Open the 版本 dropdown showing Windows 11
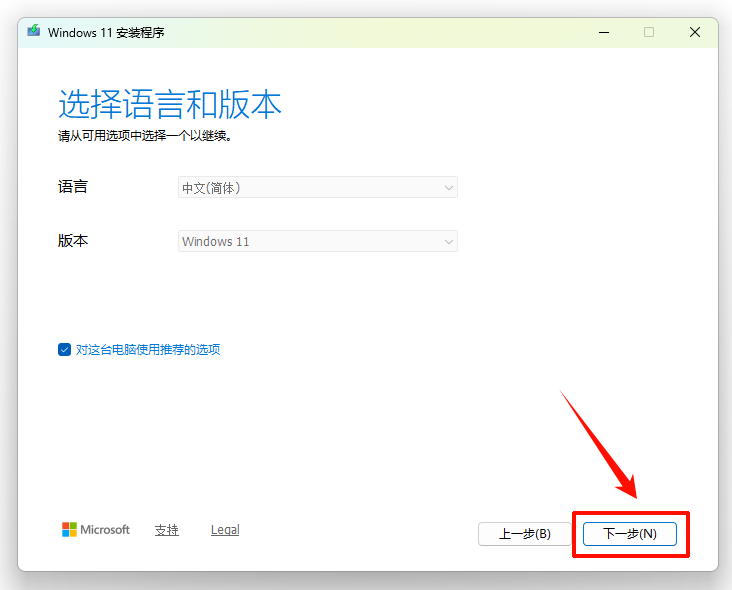Image resolution: width=732 pixels, height=590 pixels. pyautogui.click(x=317, y=241)
